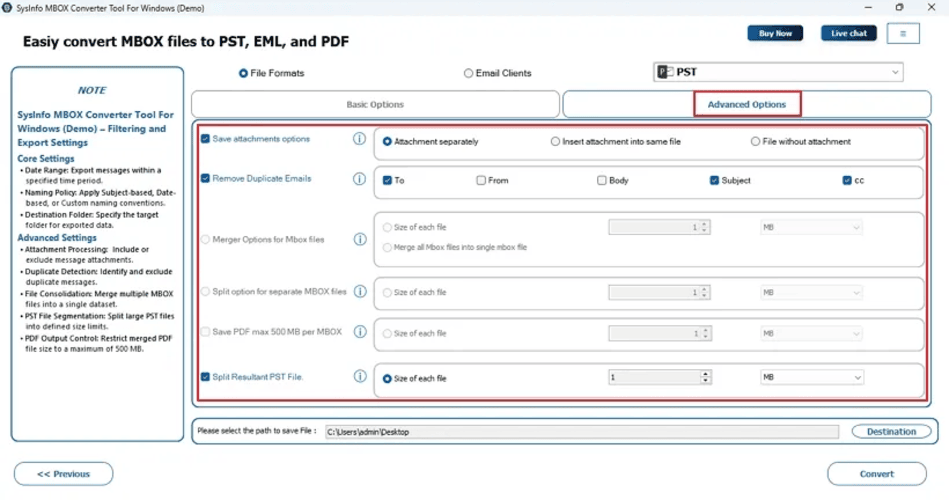Screen dimensions: 949x500
Task: Open info icon for Merger Options for Mbox files
Action: (360, 239)
